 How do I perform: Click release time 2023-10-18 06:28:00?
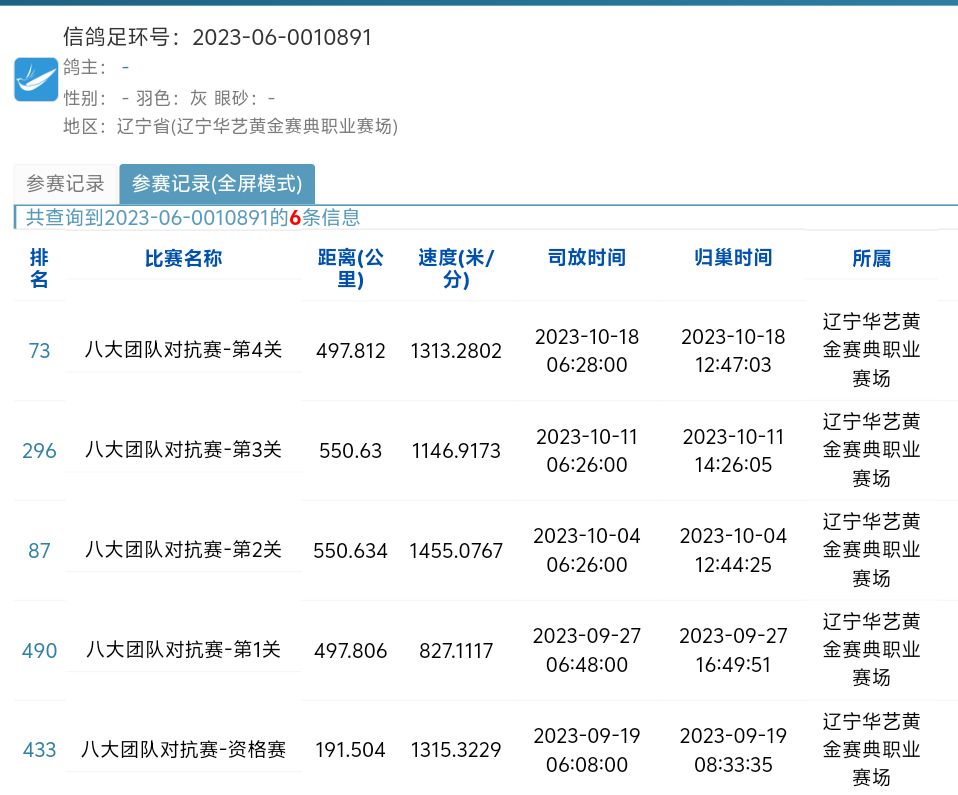click(587, 351)
